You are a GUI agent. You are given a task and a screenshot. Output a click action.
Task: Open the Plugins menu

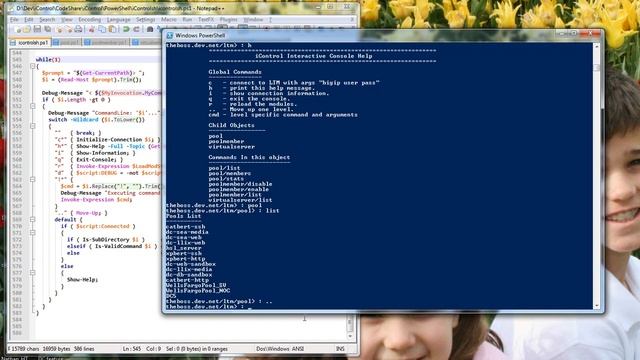click(x=229, y=19)
